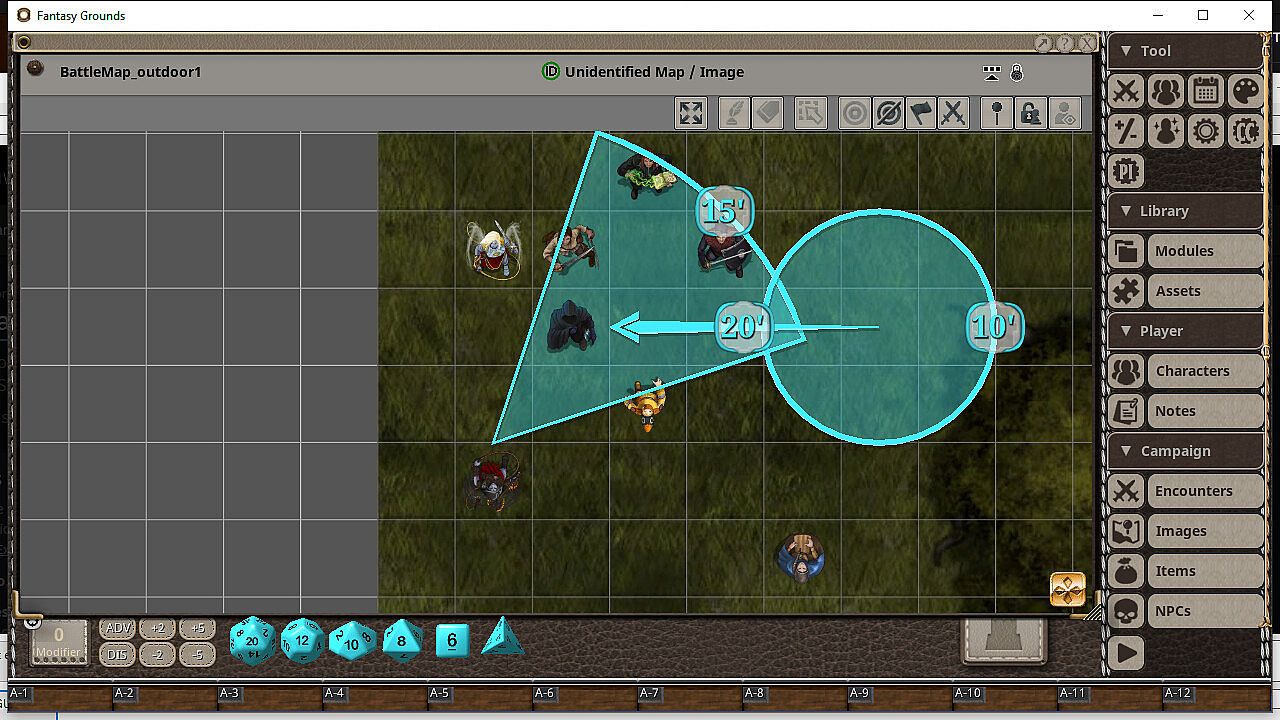Open the Combat Tracker crossed swords tool

pos(1126,91)
